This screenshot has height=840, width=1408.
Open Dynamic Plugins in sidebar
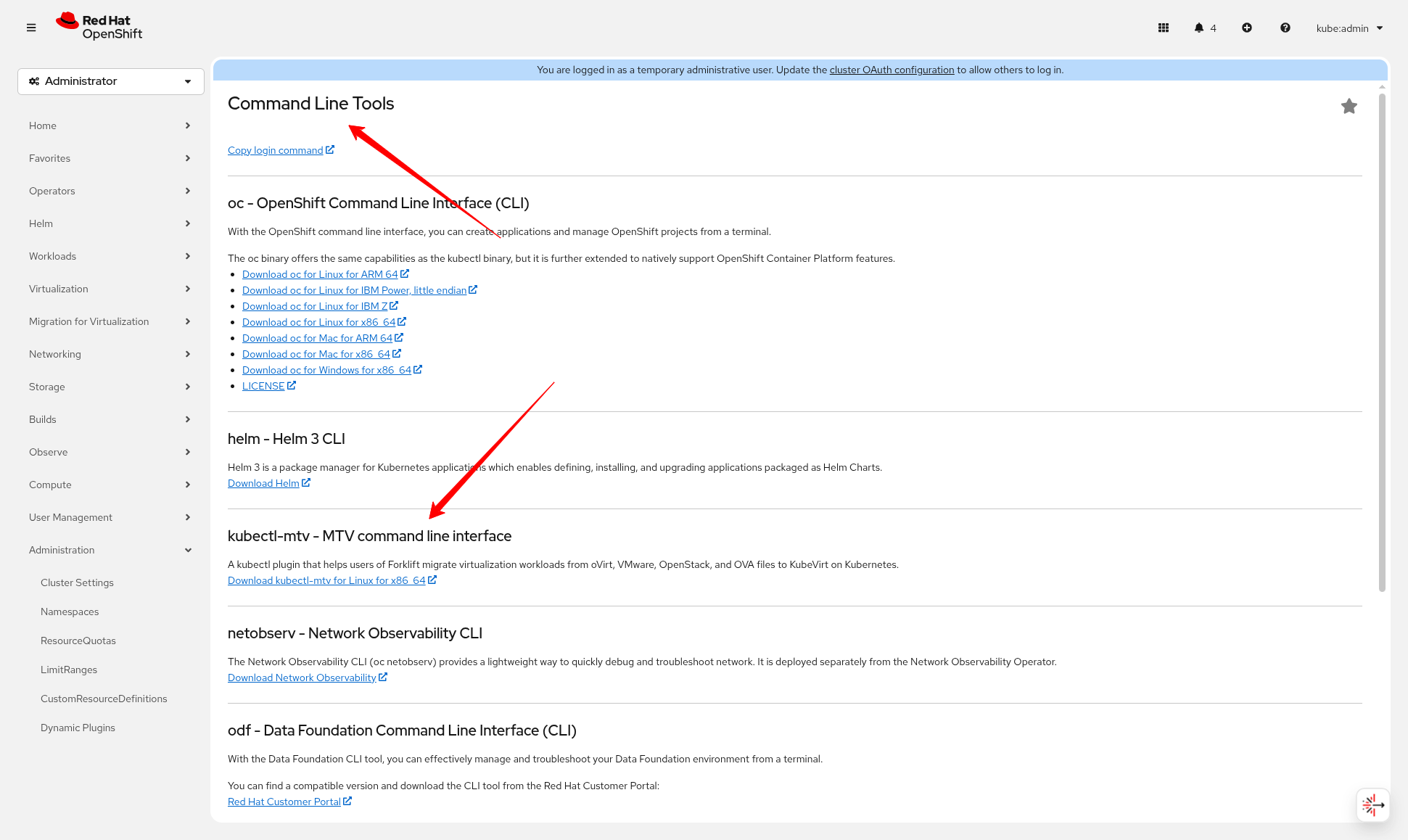click(78, 728)
